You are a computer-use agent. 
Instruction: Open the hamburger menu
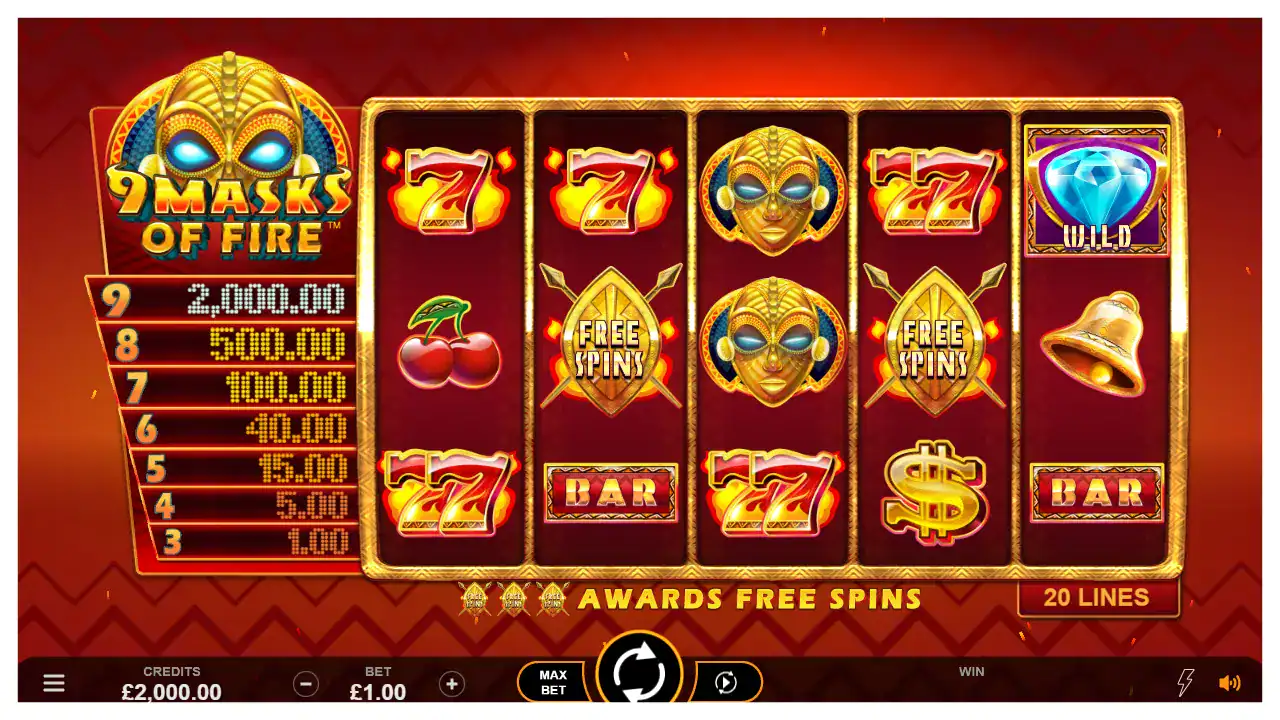(54, 683)
